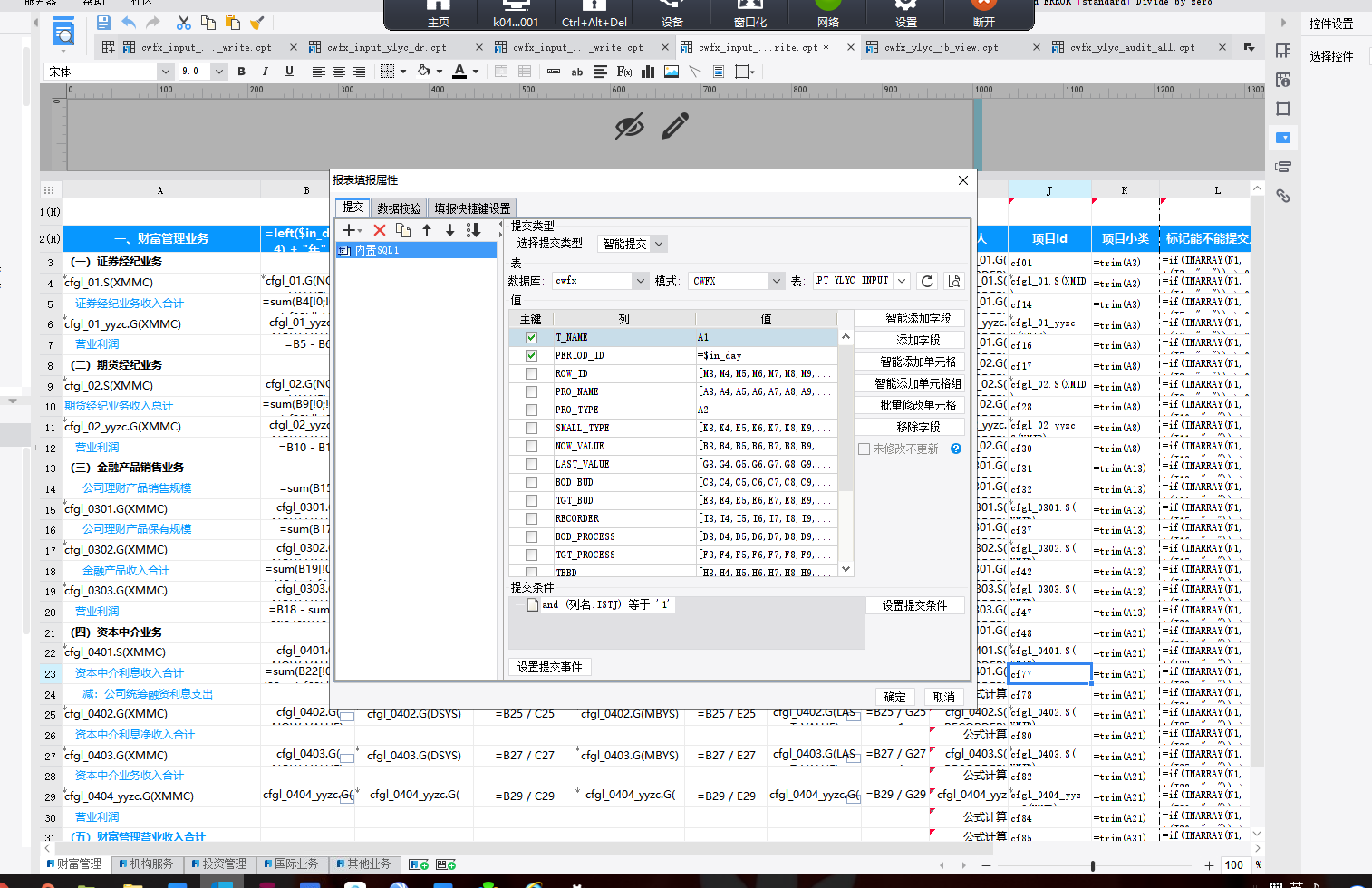
Task: Toggle primary key checkbox for T_NAME
Action: (x=531, y=337)
